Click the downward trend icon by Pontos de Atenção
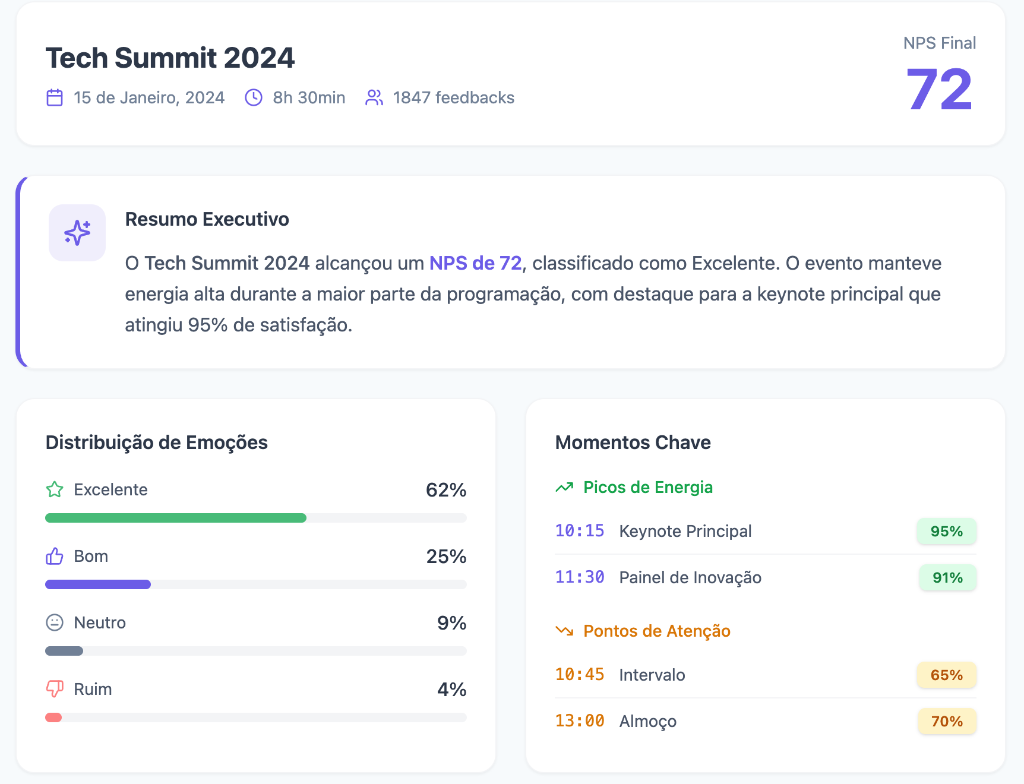This screenshot has width=1024, height=784. point(564,631)
